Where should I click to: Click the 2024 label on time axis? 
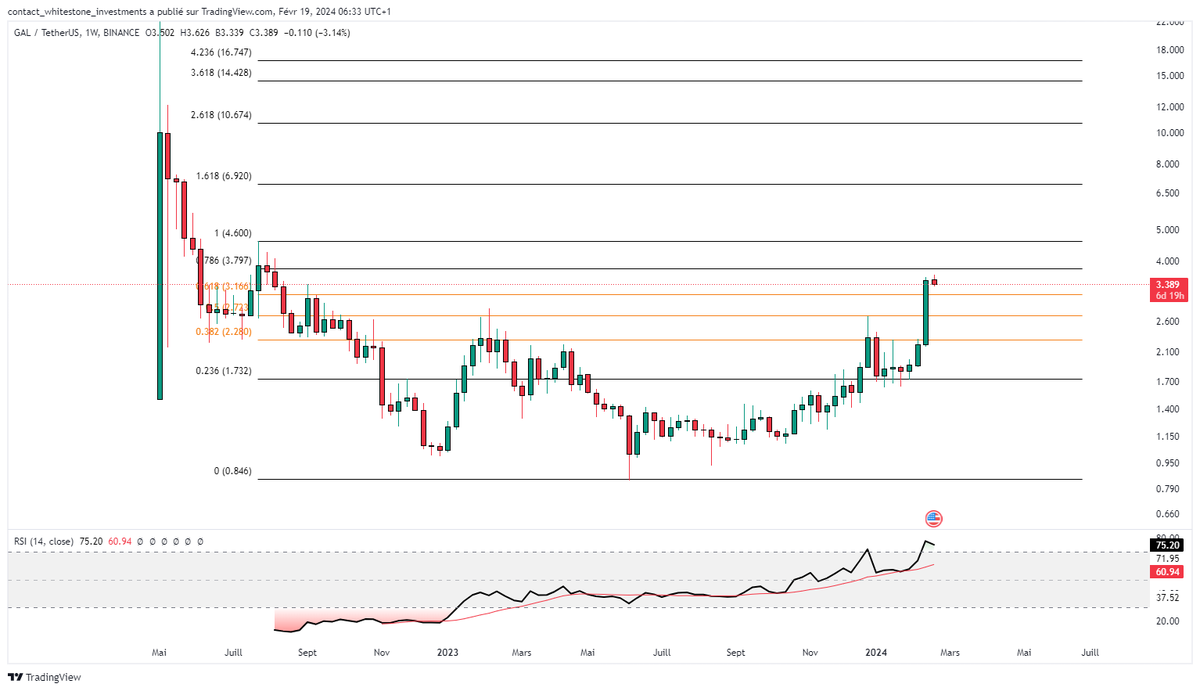876,652
